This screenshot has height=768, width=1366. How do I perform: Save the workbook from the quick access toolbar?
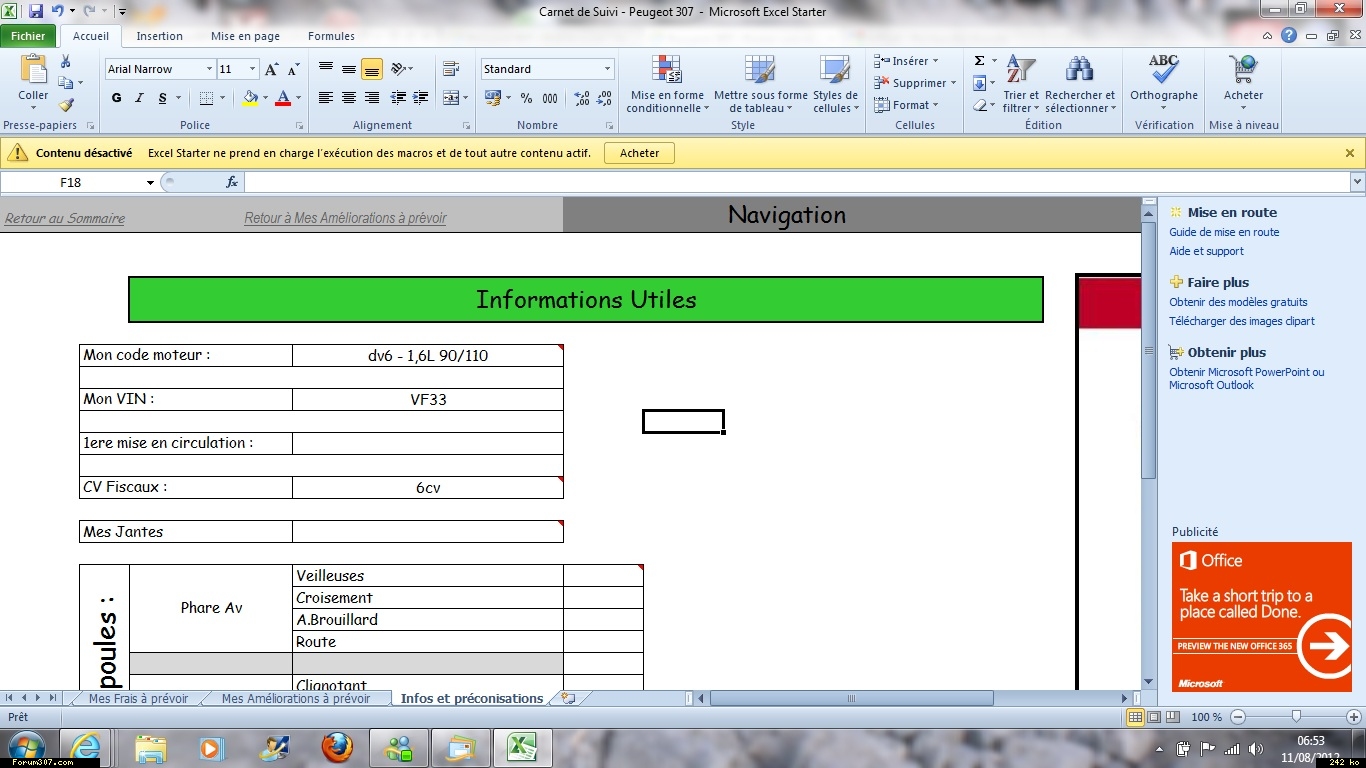click(36, 12)
